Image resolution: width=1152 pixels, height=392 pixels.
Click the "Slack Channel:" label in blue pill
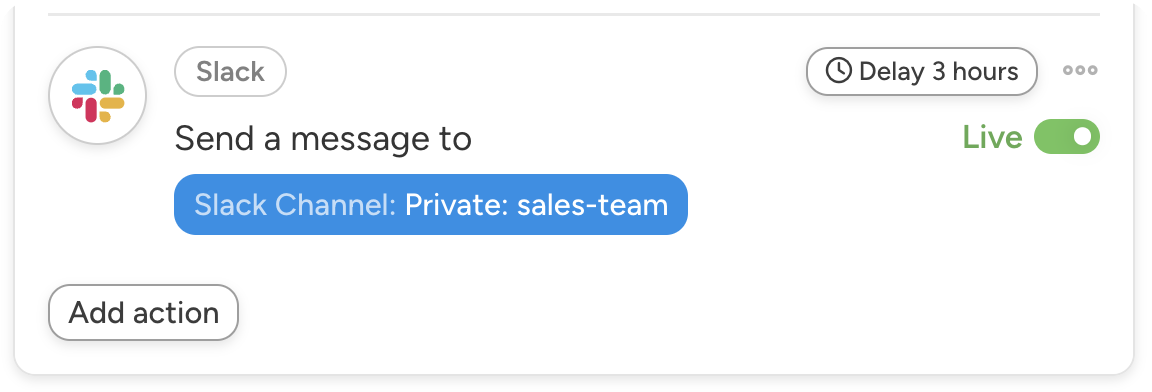(295, 205)
